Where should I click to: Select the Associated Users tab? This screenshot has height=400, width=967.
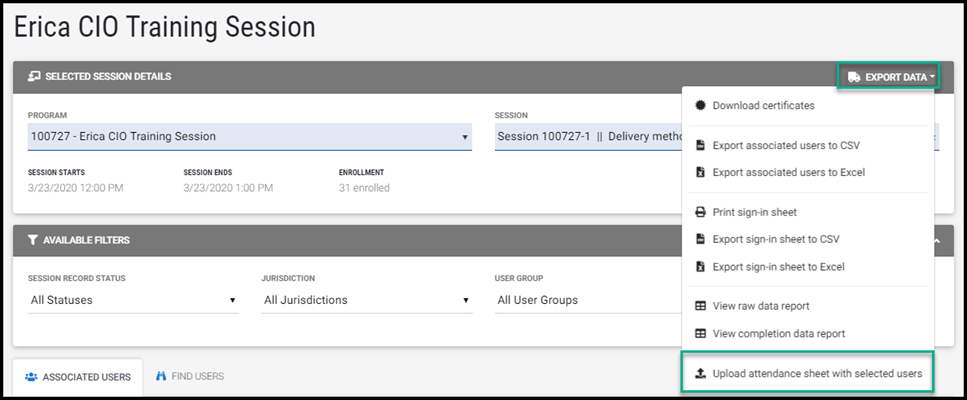(x=77, y=377)
